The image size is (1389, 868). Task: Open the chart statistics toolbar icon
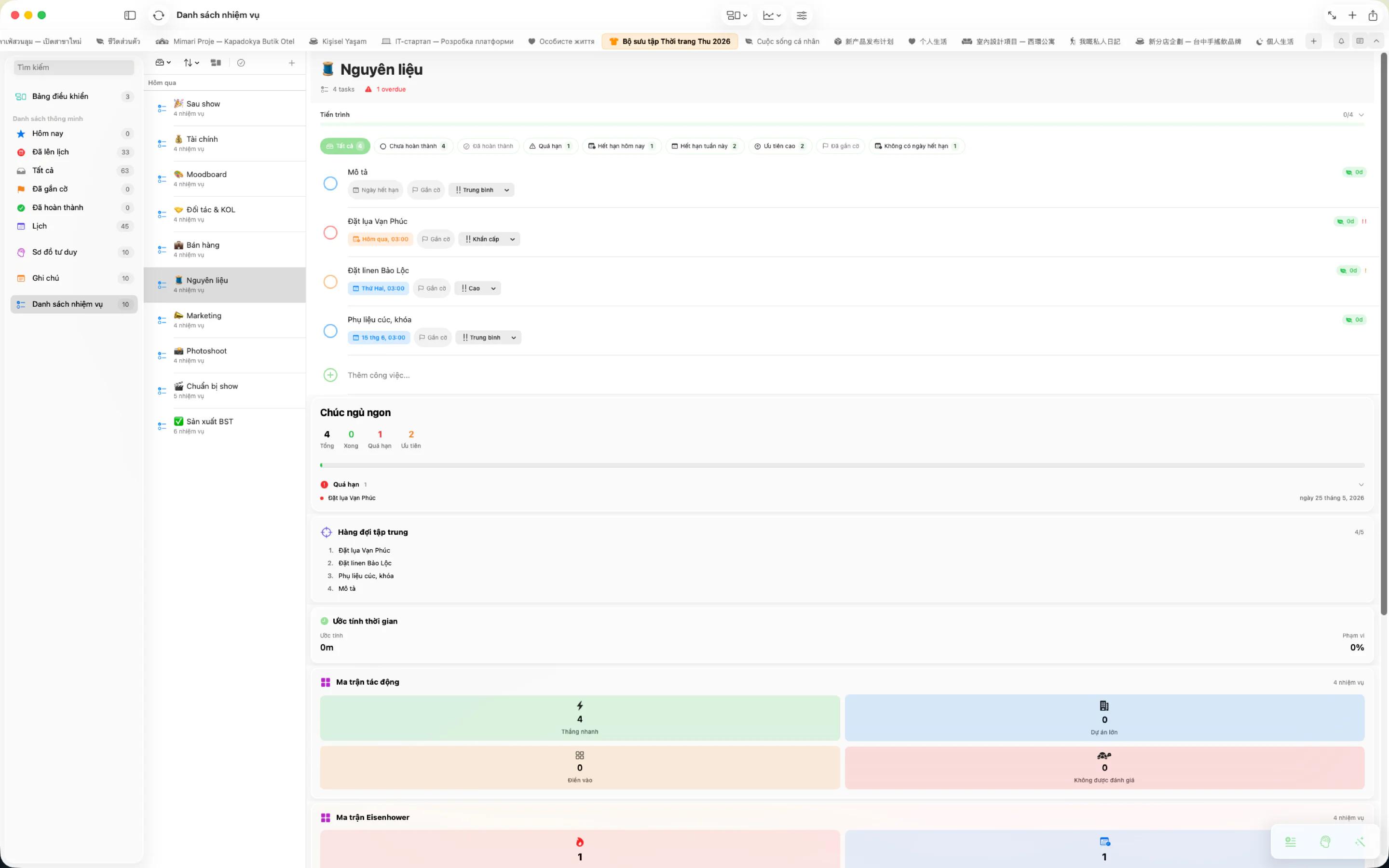(771, 15)
